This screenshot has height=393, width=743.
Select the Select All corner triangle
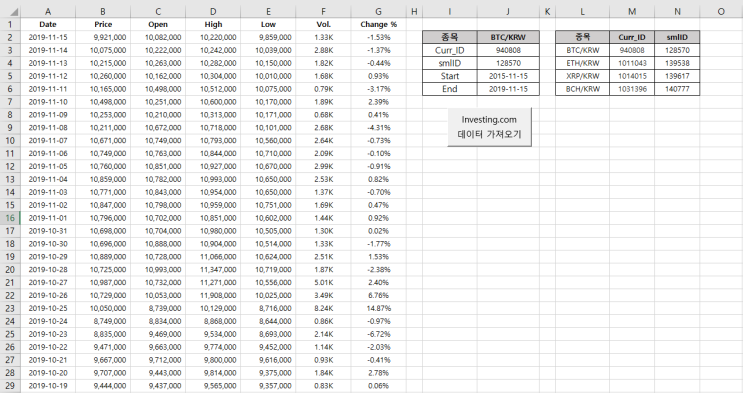coord(14,11)
